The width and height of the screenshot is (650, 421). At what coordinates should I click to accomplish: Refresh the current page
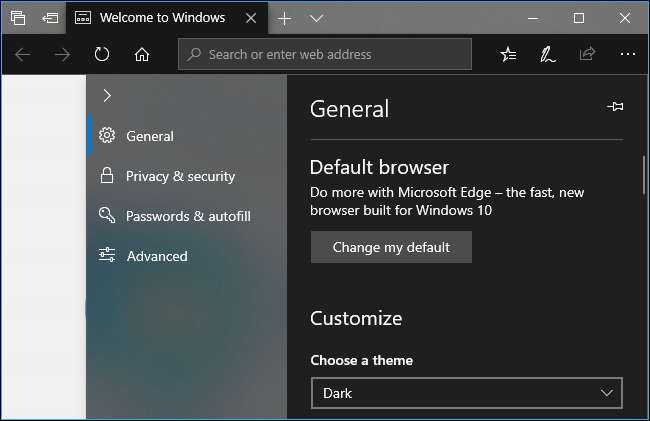click(x=102, y=55)
